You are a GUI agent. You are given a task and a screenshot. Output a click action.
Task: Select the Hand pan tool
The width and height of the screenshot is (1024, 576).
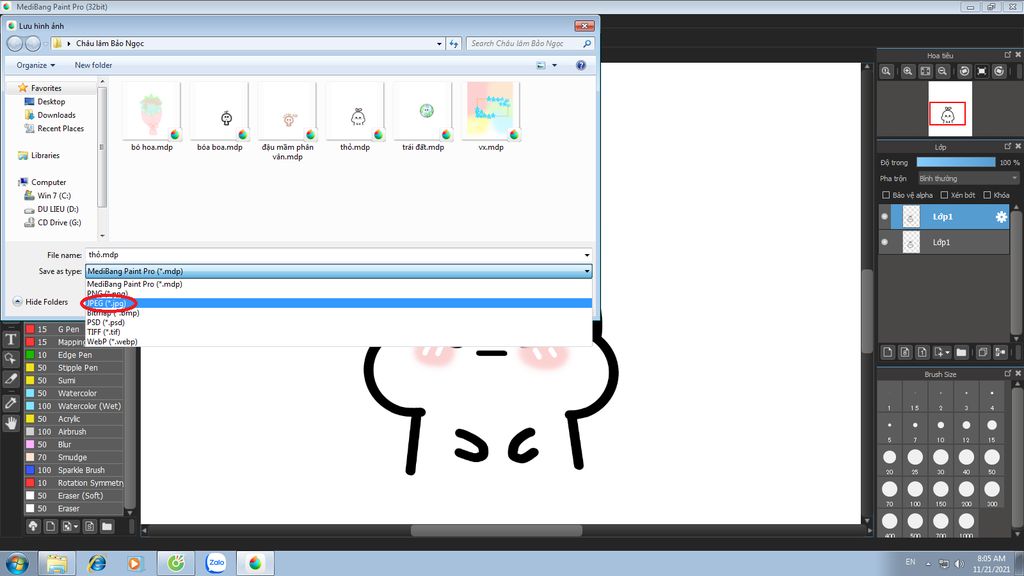click(x=10, y=423)
